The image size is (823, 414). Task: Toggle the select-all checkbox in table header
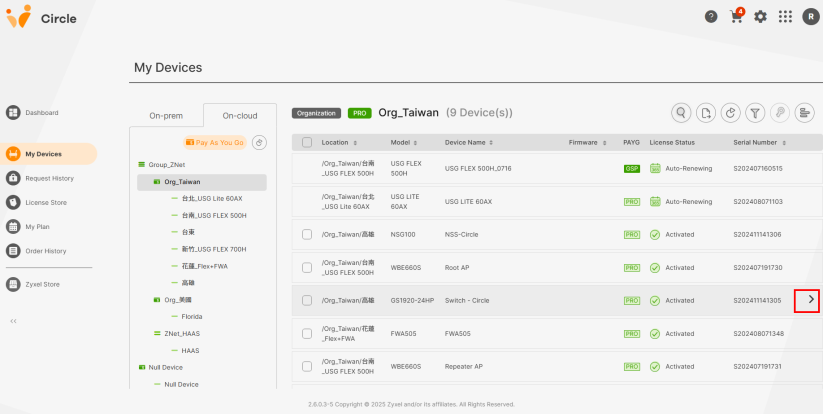[307, 142]
